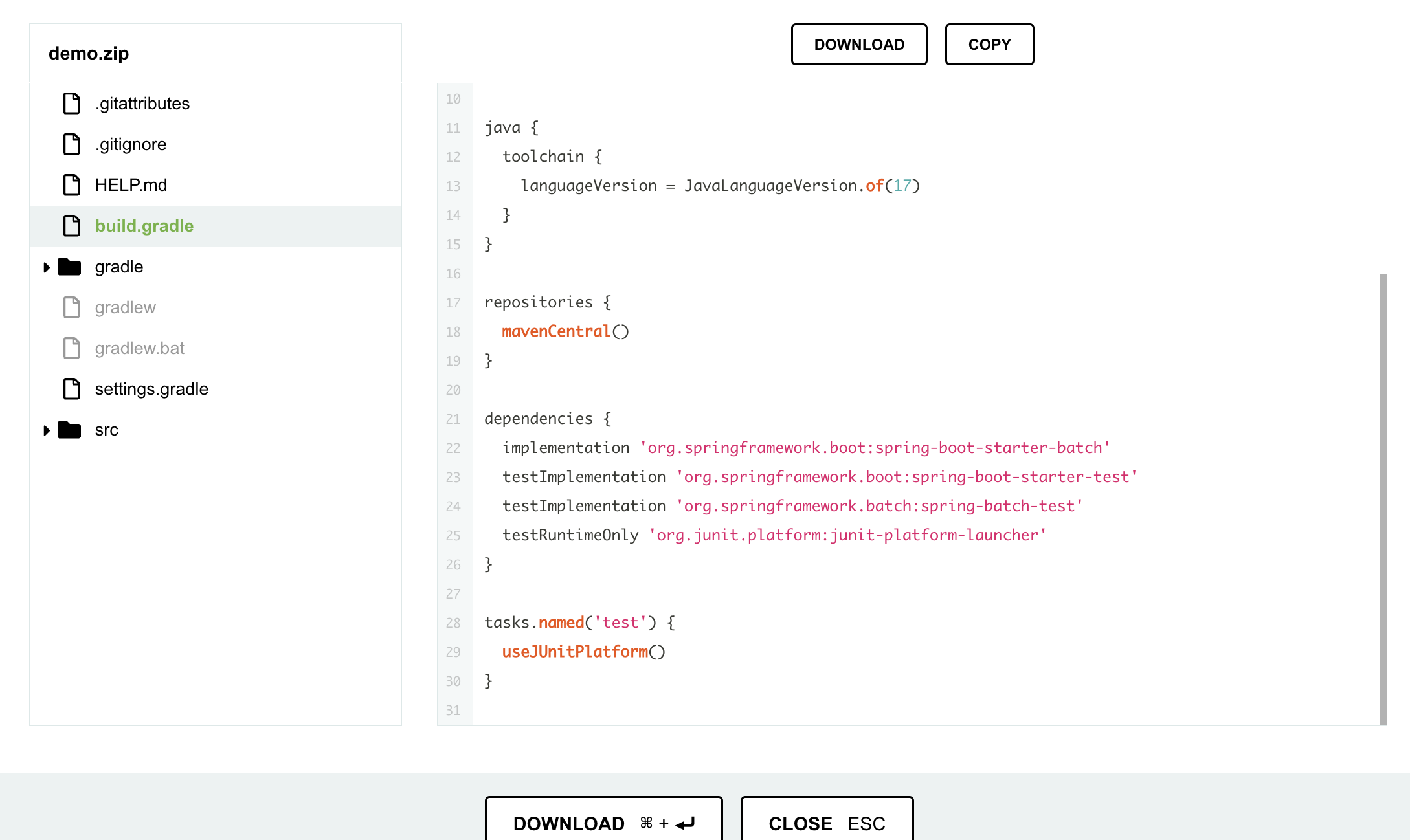
Task: Expand the gradle folder arrow
Action: point(46,267)
